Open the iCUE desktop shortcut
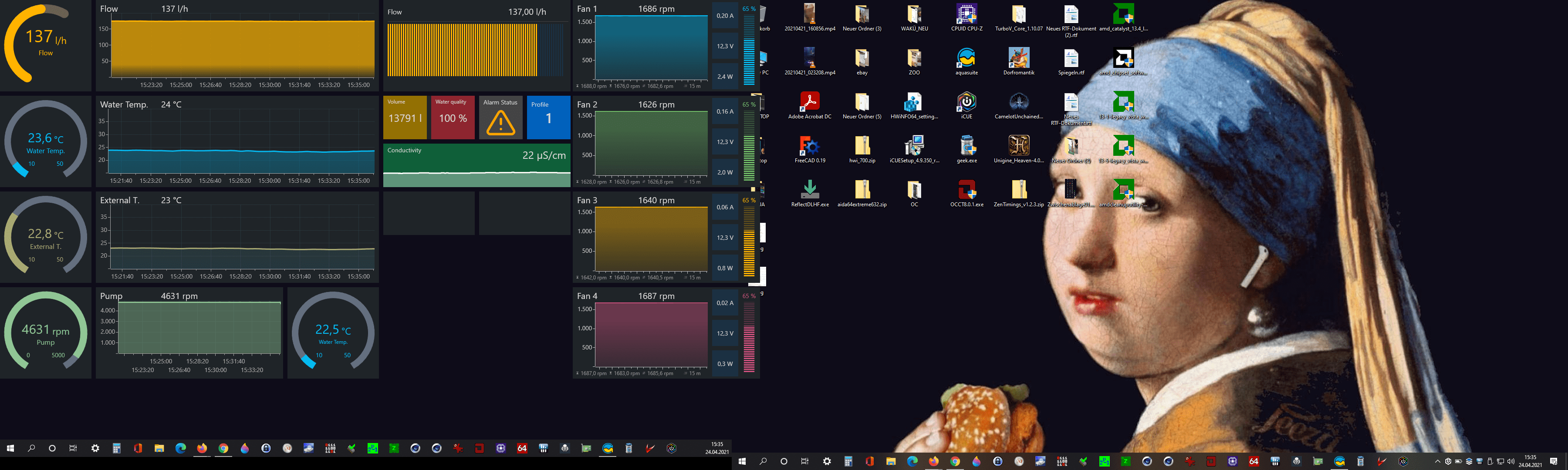1568x470 pixels. tap(966, 105)
